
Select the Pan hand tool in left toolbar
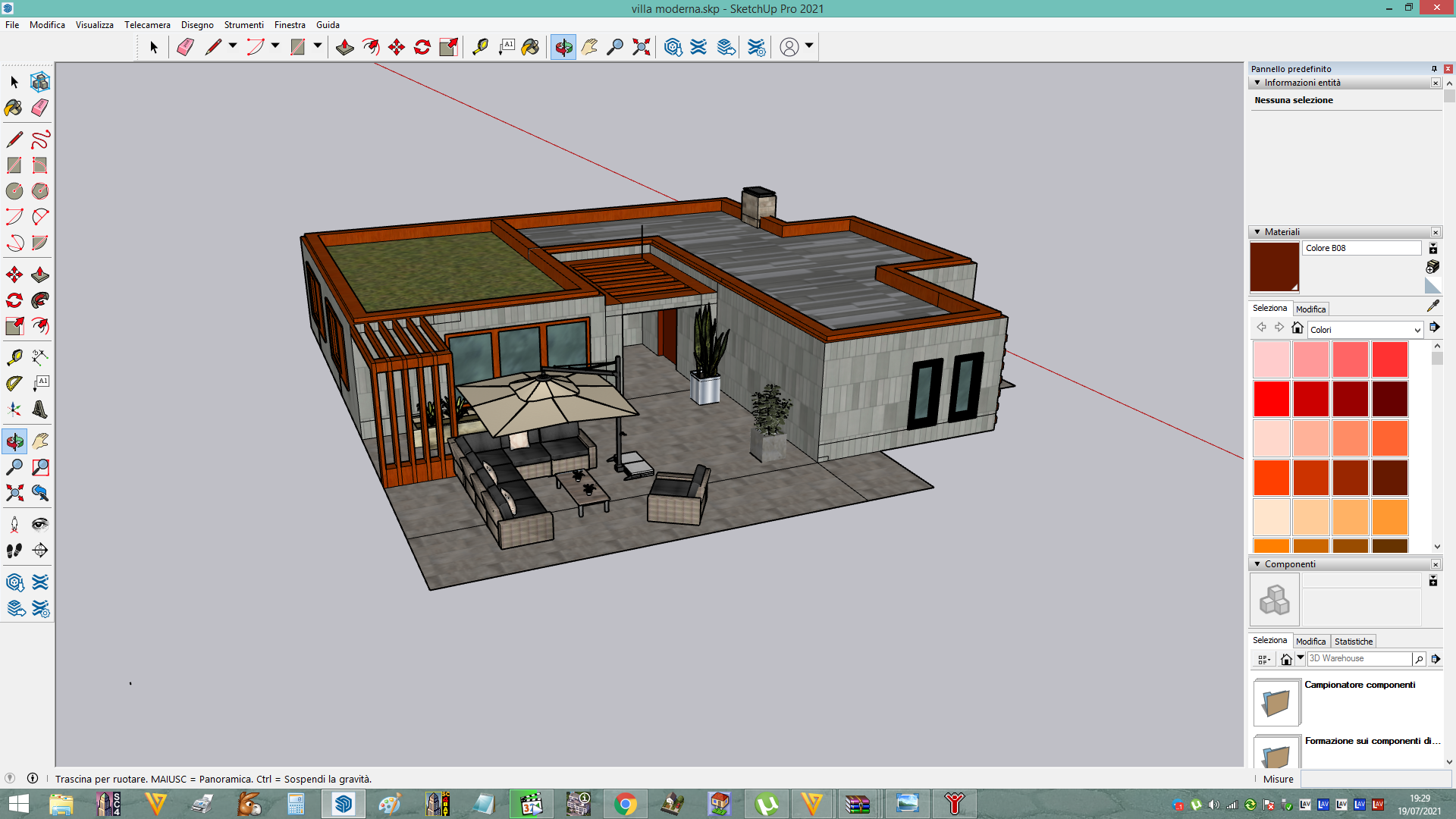[x=40, y=441]
